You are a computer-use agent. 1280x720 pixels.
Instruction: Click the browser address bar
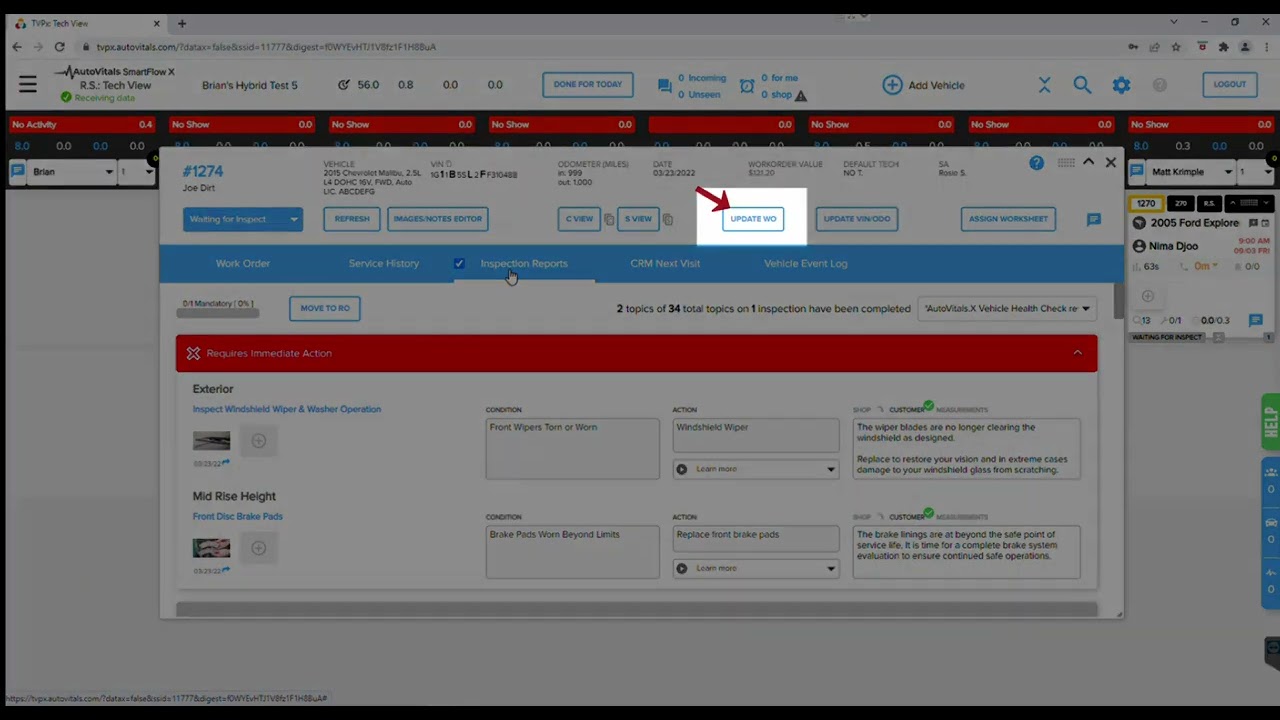(x=600, y=47)
